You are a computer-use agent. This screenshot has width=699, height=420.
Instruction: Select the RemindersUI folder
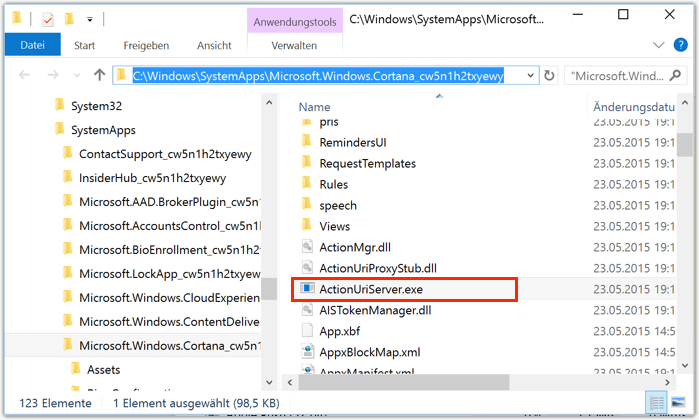[353, 143]
